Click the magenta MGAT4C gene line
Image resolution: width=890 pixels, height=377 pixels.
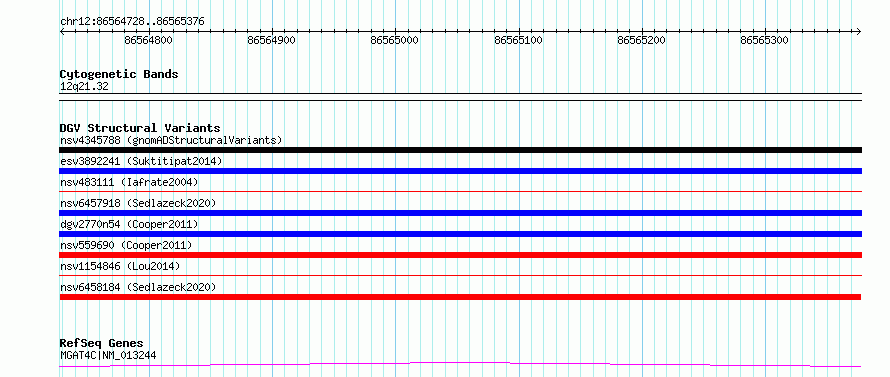coord(460,364)
